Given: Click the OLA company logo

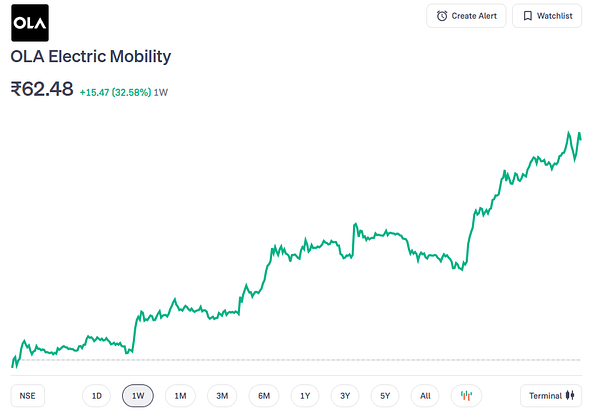Looking at the screenshot, I should tap(30, 23).
